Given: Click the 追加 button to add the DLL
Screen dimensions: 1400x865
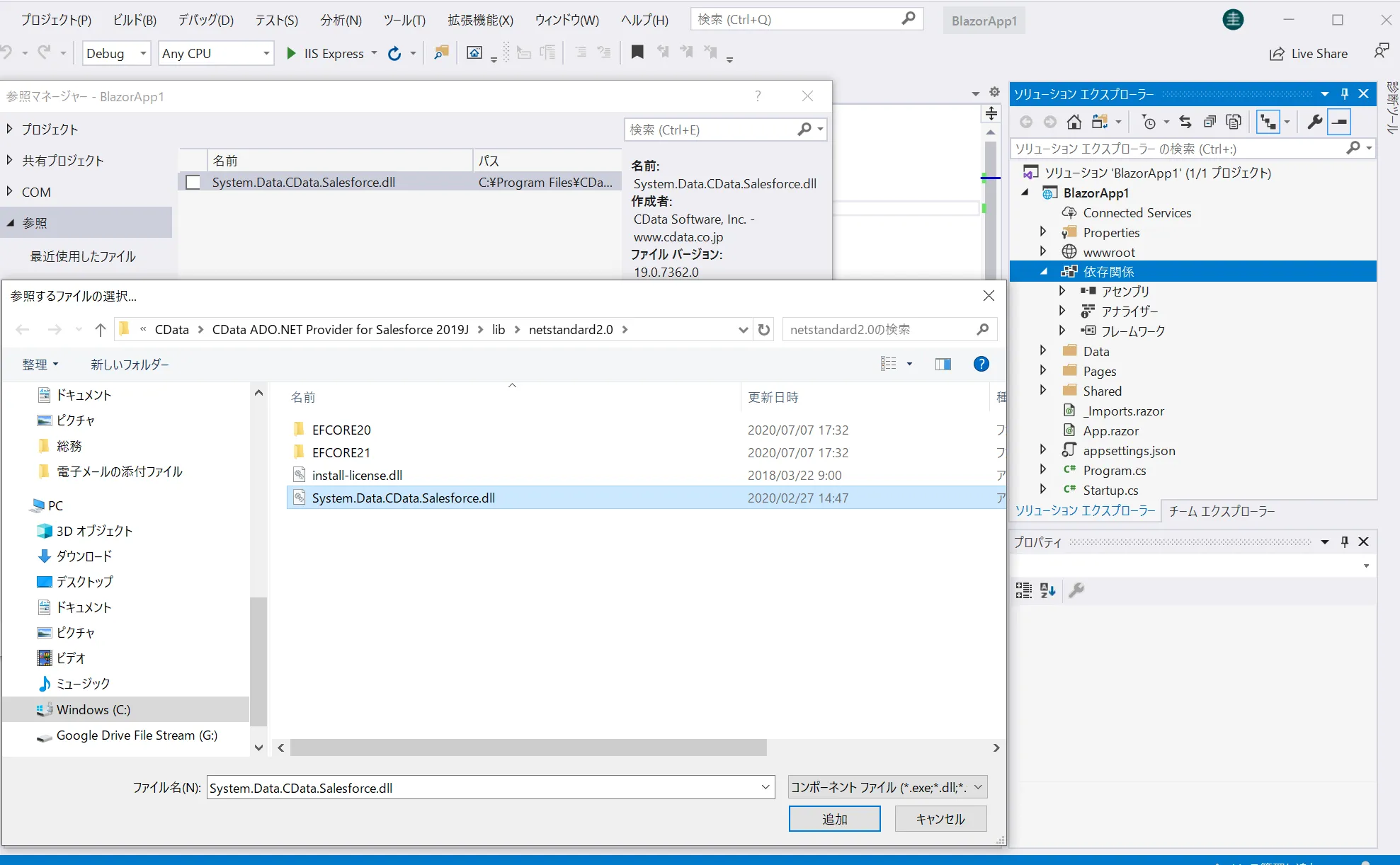Looking at the screenshot, I should (835, 819).
